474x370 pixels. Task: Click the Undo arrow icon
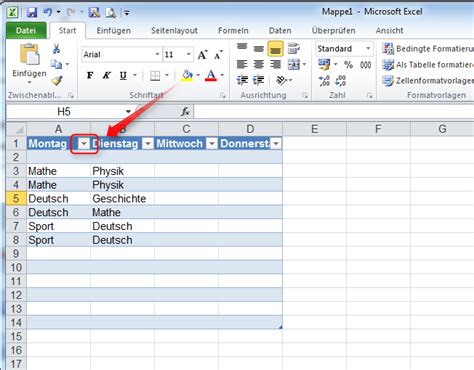click(48, 12)
